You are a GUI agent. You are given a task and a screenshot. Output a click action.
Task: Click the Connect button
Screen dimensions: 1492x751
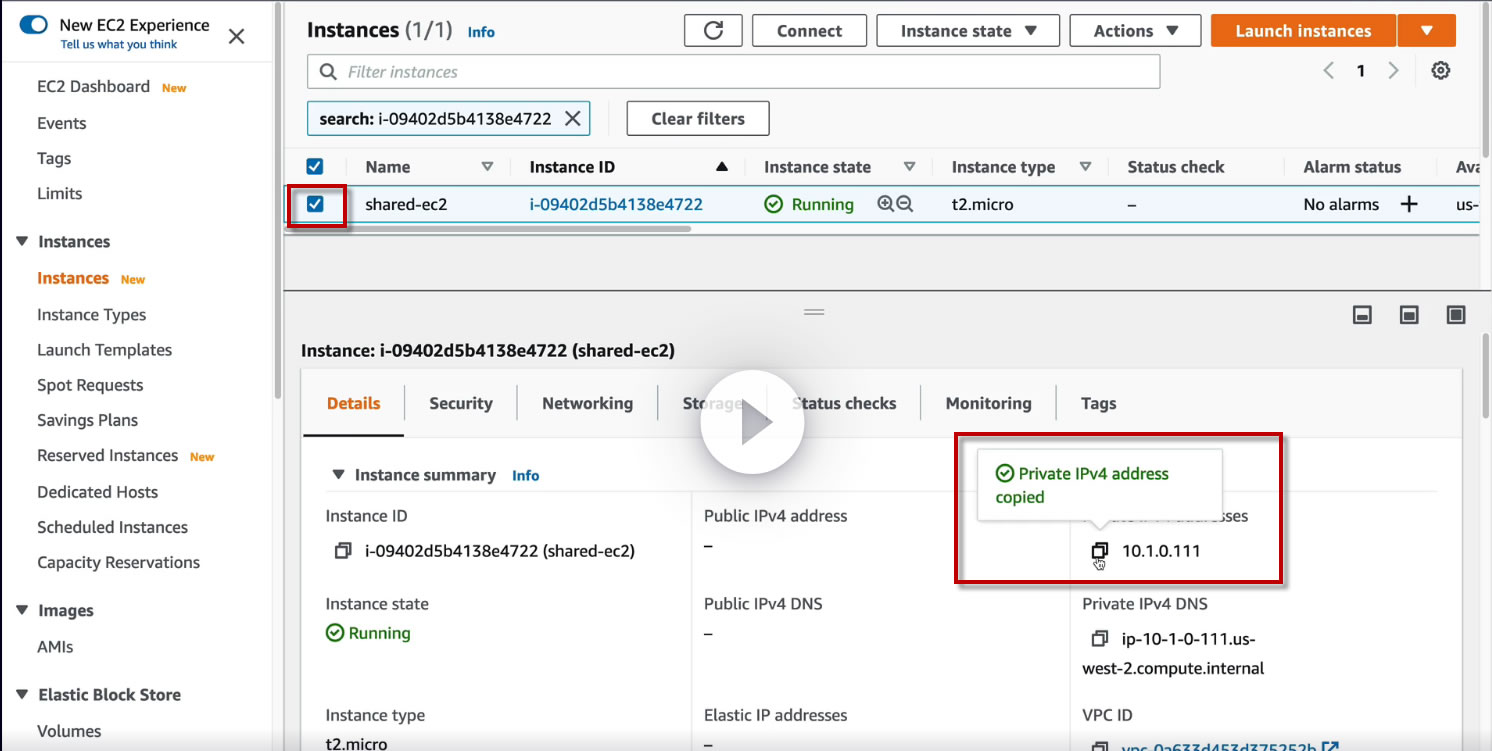click(810, 31)
